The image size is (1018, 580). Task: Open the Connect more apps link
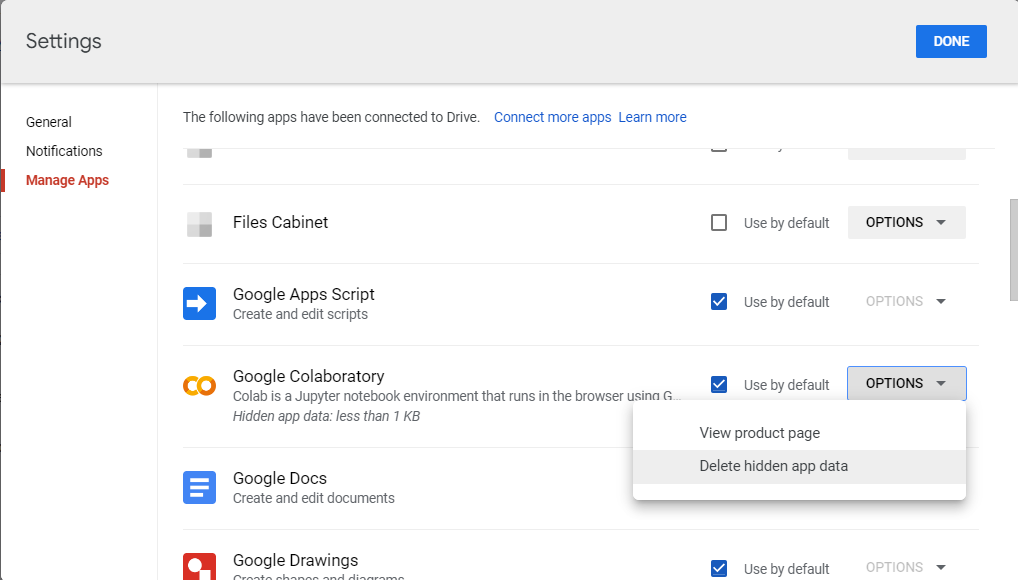tap(552, 117)
